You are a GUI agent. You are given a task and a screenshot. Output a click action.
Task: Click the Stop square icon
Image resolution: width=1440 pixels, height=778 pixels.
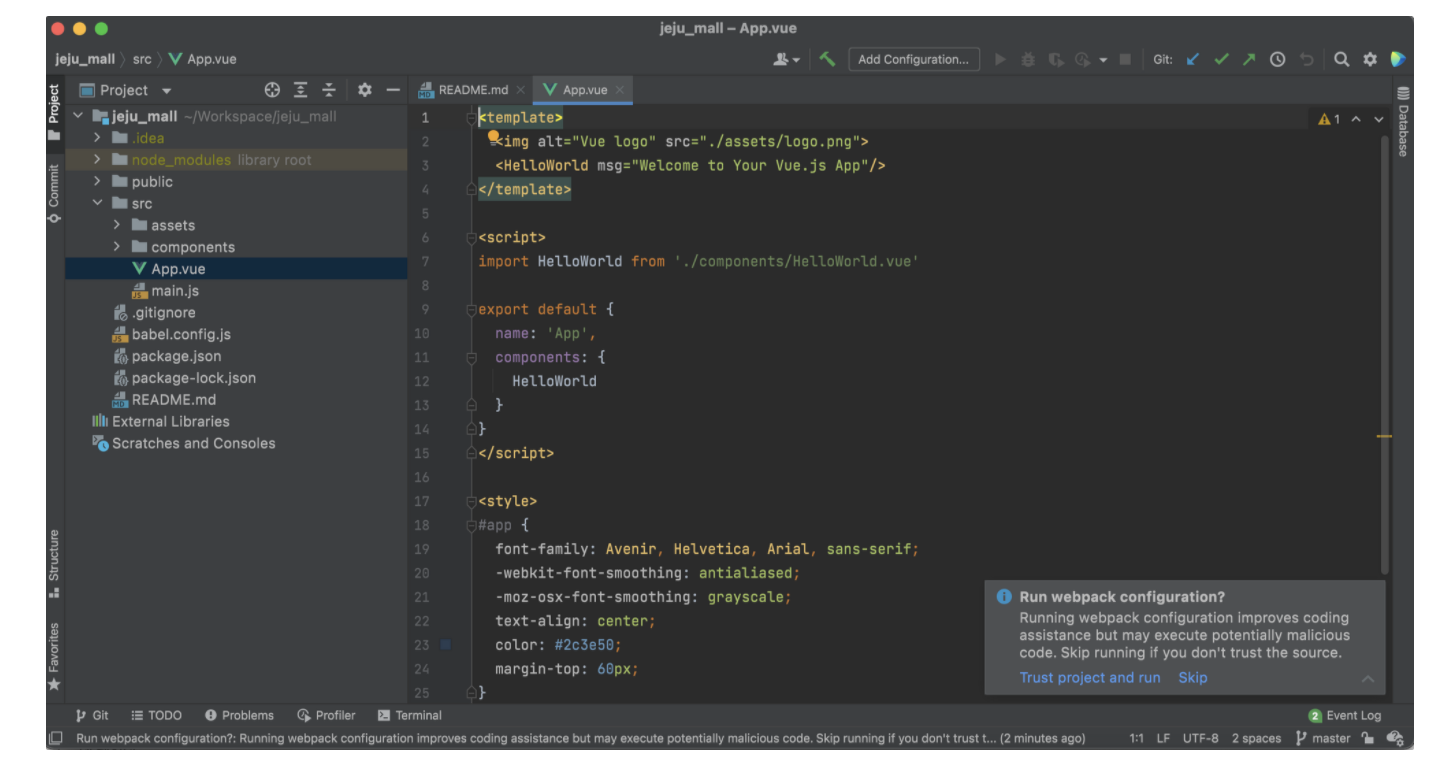click(1125, 60)
